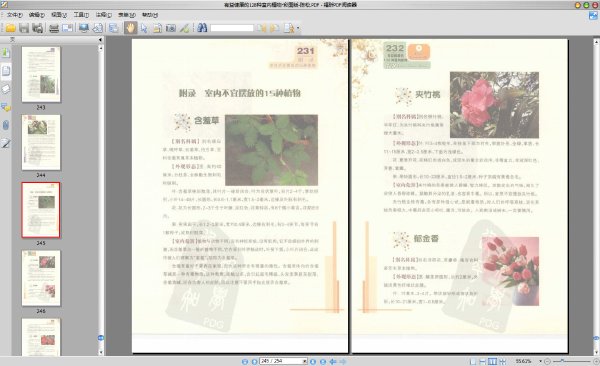This screenshot has height=366, width=600.
Task: Select the Hand tool
Action: (130, 28)
